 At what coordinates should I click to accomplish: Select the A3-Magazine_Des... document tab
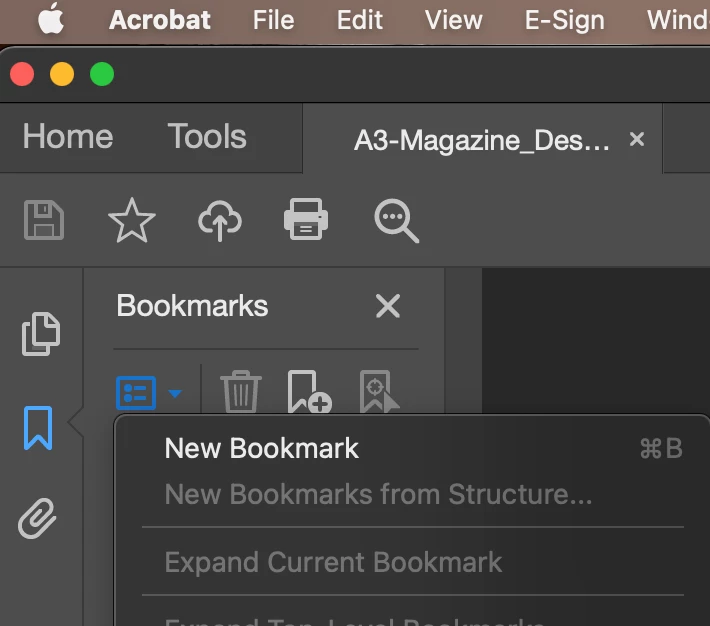482,139
